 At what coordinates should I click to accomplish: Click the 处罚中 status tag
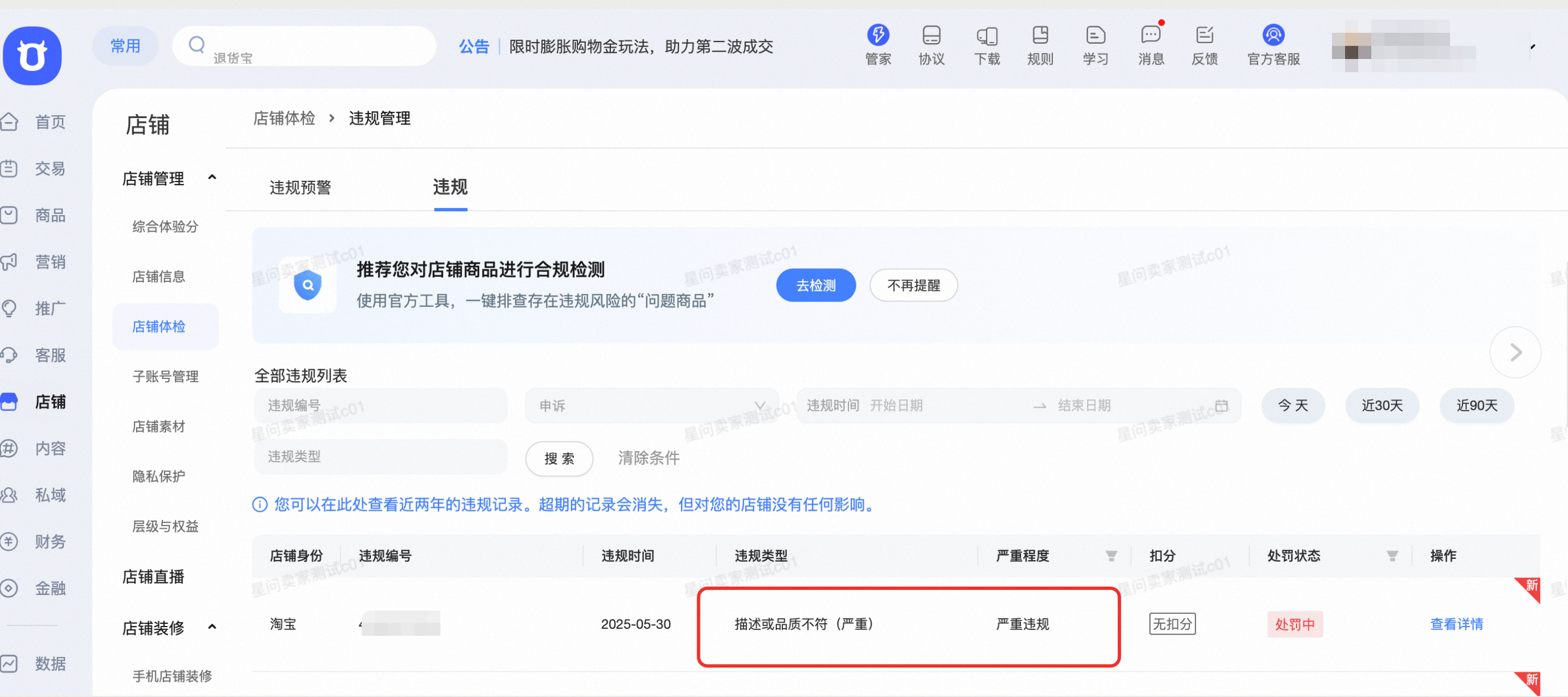click(x=1295, y=624)
